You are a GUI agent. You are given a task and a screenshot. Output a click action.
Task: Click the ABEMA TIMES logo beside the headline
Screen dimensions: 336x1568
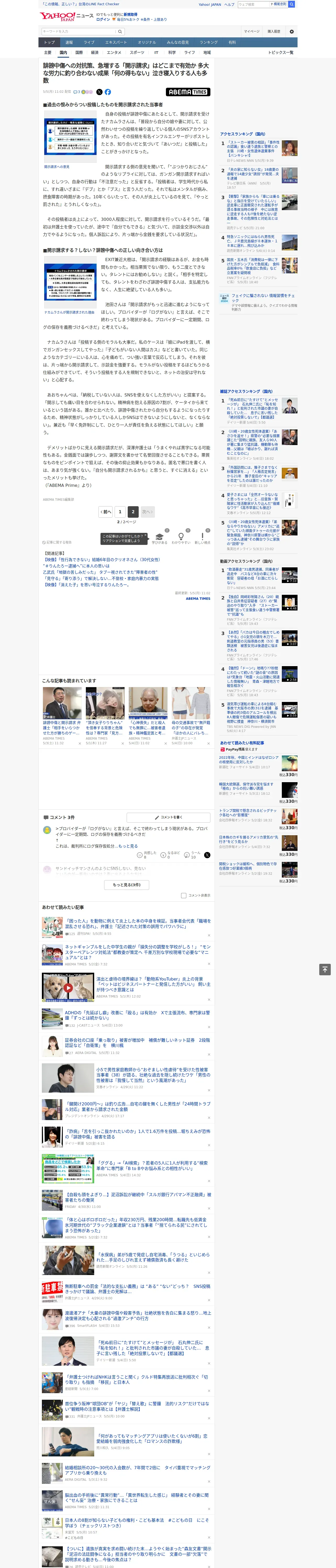pyautogui.click(x=188, y=92)
